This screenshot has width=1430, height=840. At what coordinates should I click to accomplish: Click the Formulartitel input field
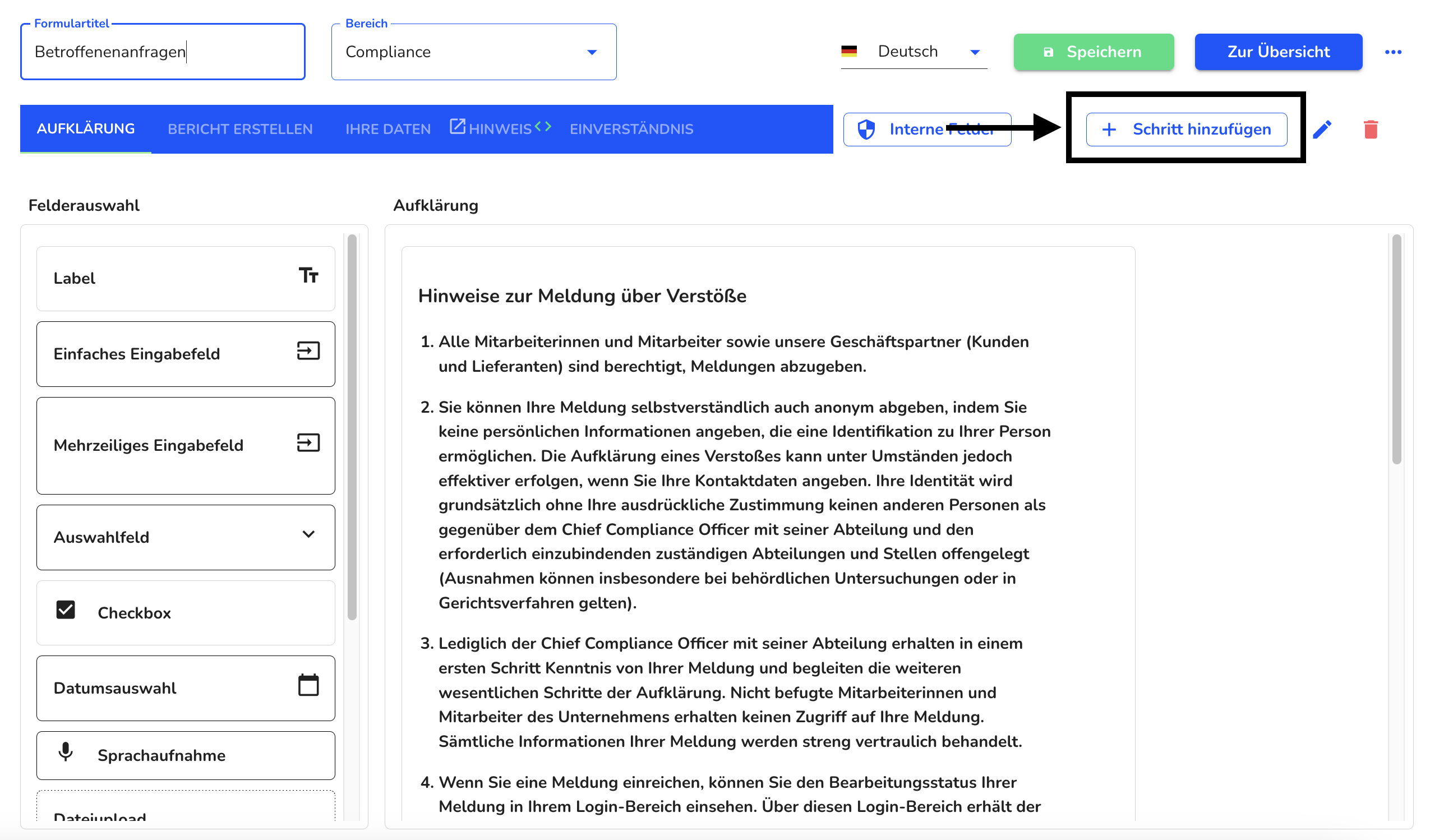163,52
